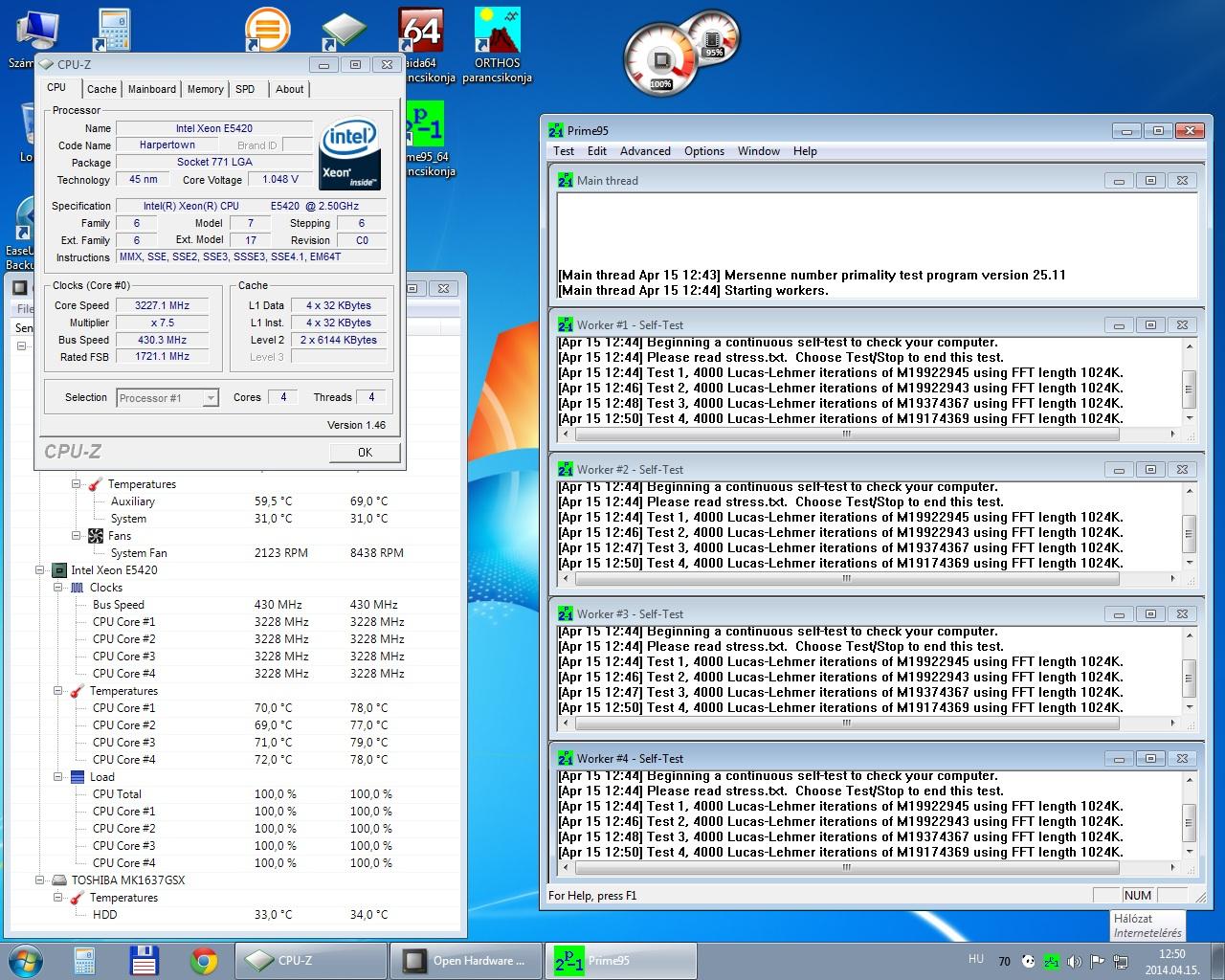This screenshot has width=1225, height=980.
Task: Click the Worker #2 window icon
Action: 566,469
